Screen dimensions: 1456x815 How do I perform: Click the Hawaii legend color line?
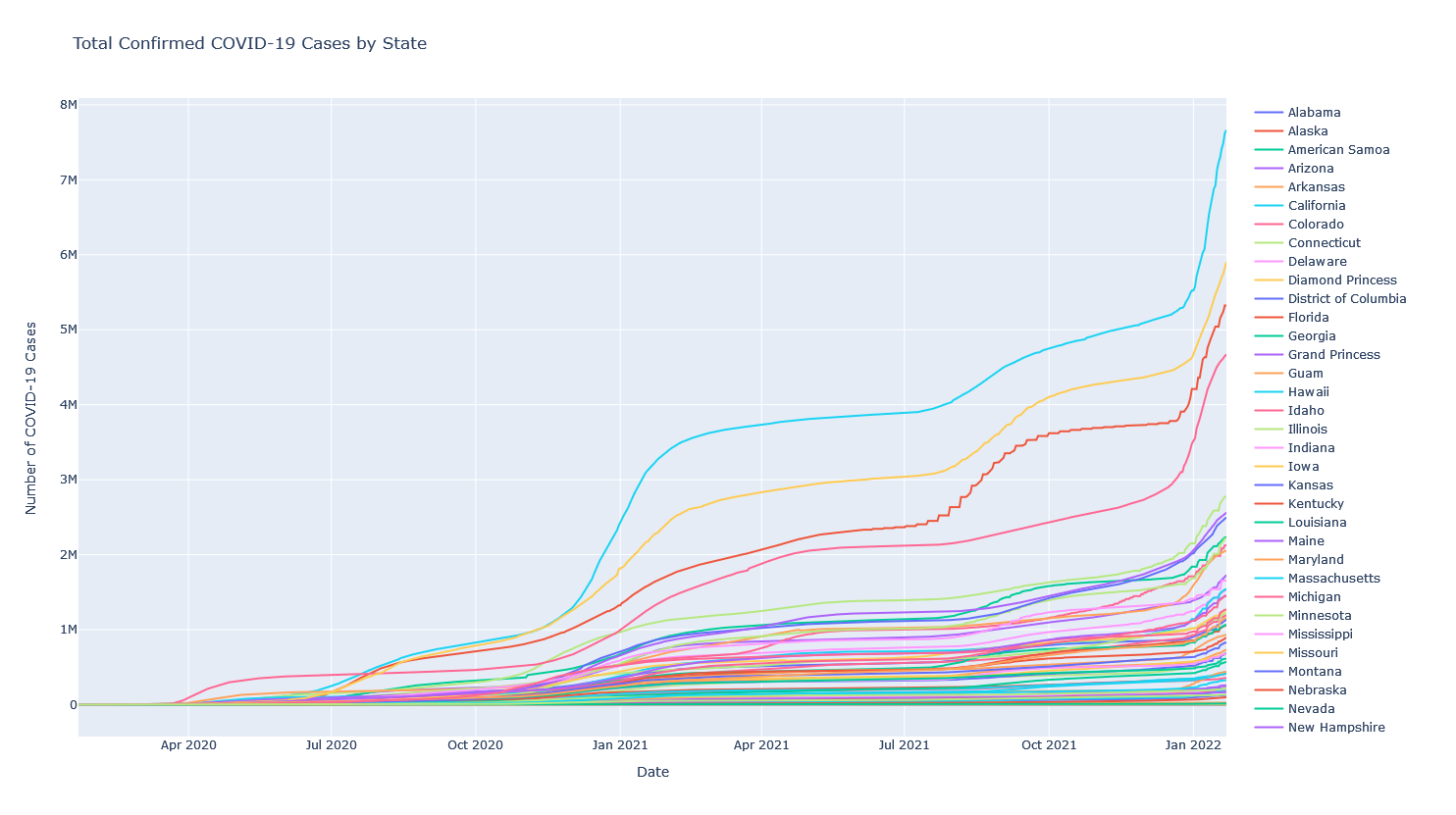(1269, 392)
